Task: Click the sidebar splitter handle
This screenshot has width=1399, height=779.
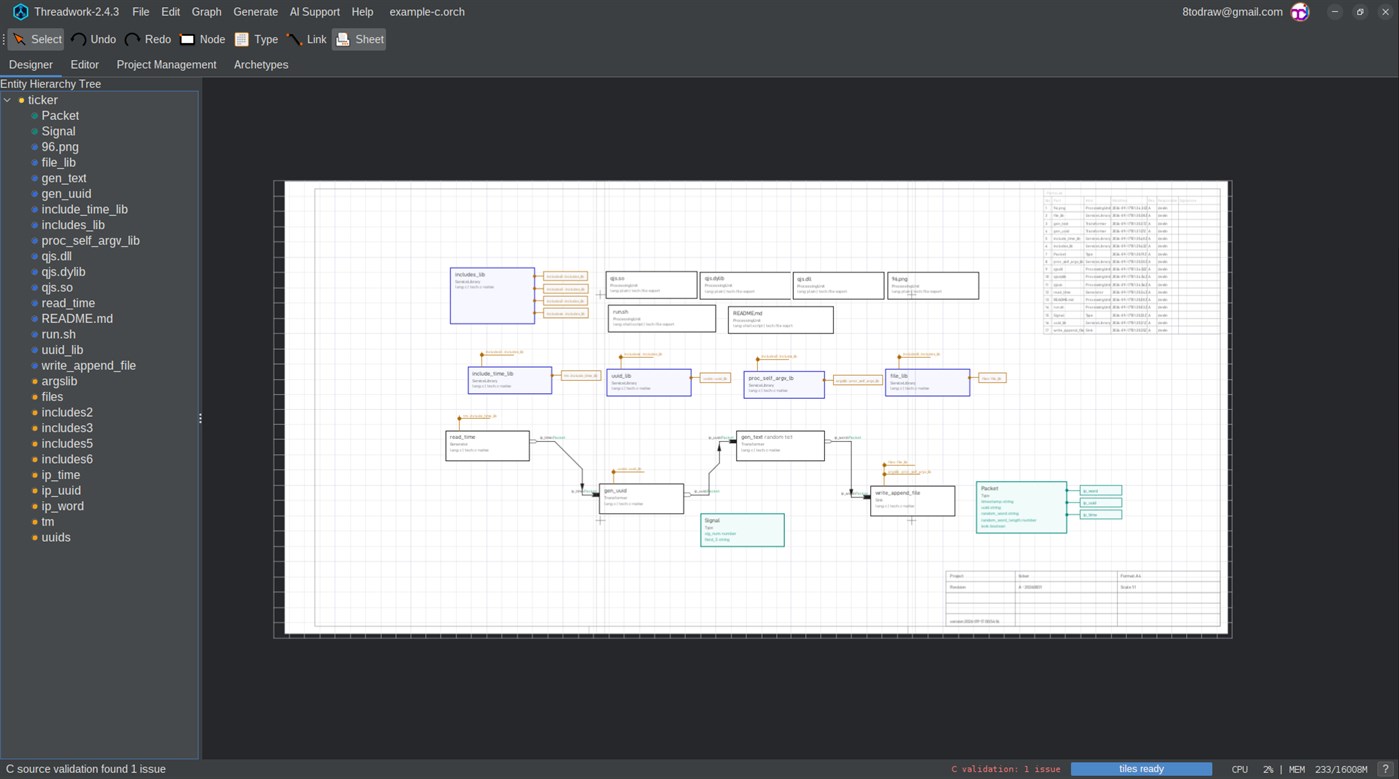Action: 200,418
